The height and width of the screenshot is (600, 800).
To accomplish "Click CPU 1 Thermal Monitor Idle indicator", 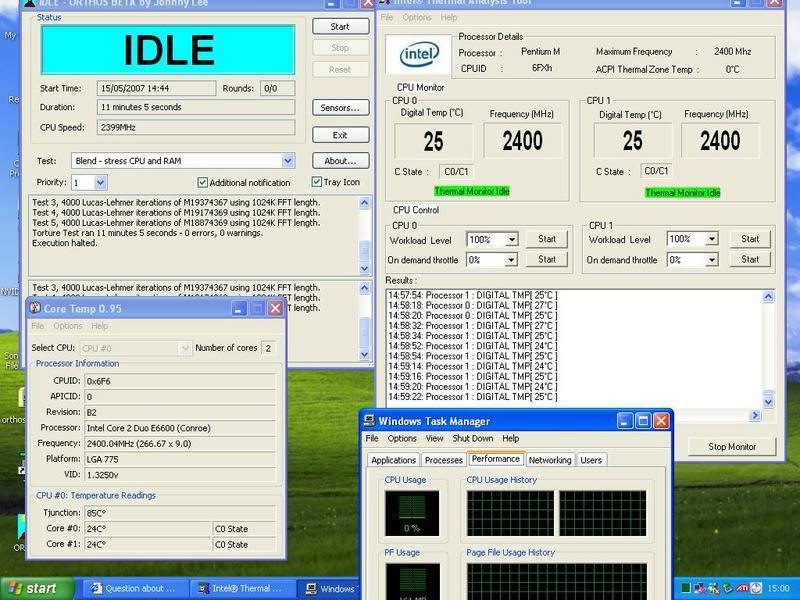I will pyautogui.click(x=683, y=193).
